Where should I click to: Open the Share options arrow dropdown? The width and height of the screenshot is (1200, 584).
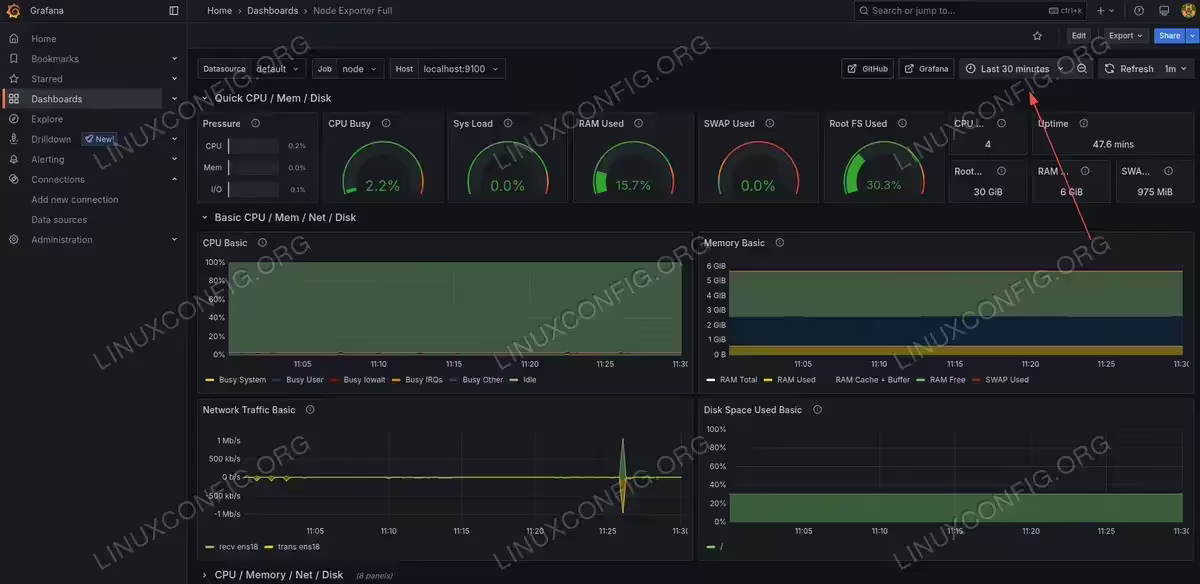click(1192, 36)
